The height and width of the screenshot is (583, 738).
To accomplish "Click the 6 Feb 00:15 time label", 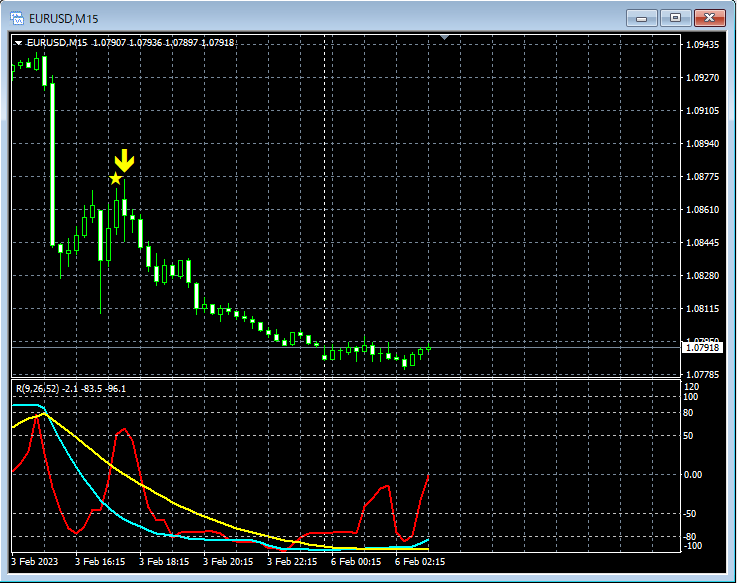I will tap(356, 561).
